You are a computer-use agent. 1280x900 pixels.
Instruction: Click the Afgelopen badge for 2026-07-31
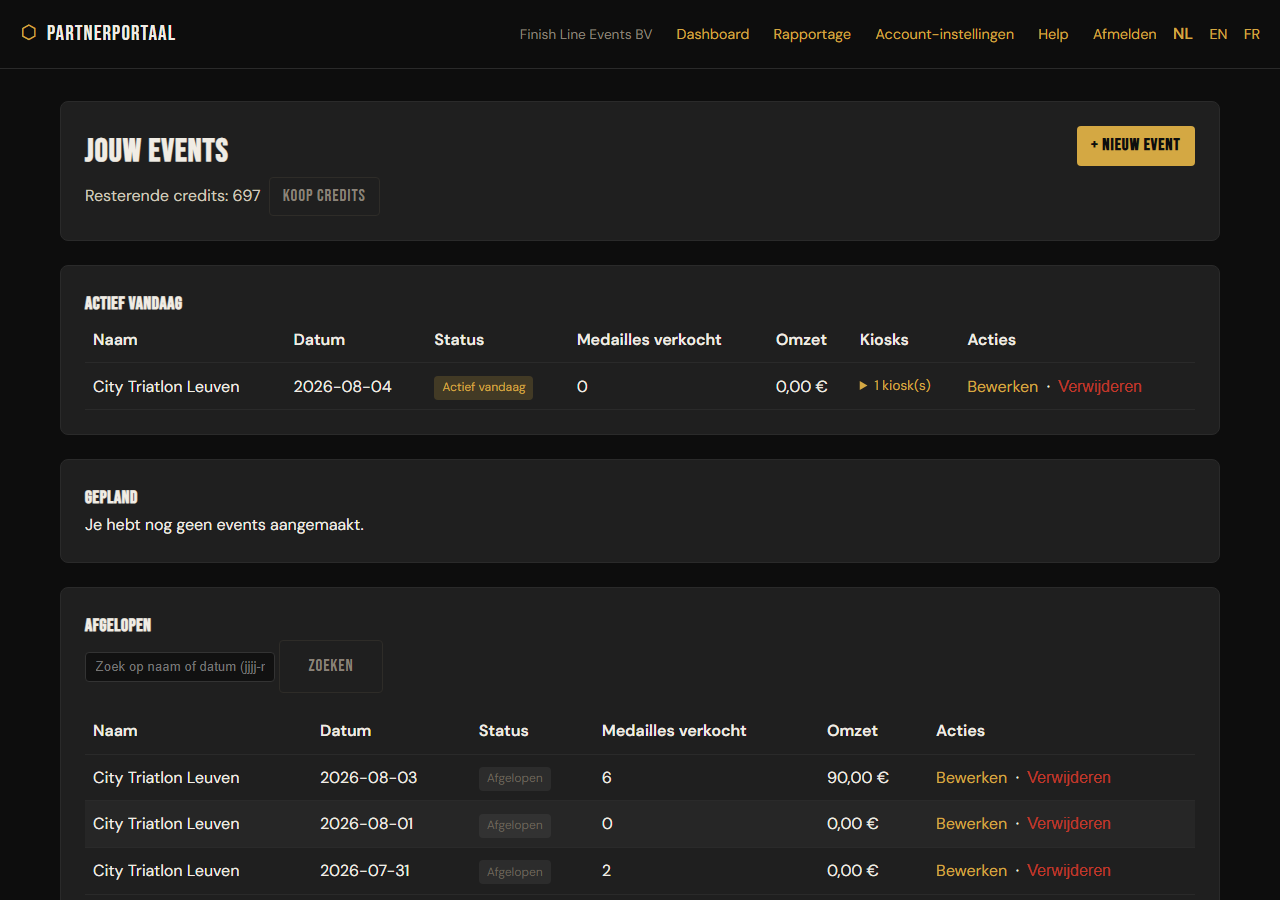[515, 872]
